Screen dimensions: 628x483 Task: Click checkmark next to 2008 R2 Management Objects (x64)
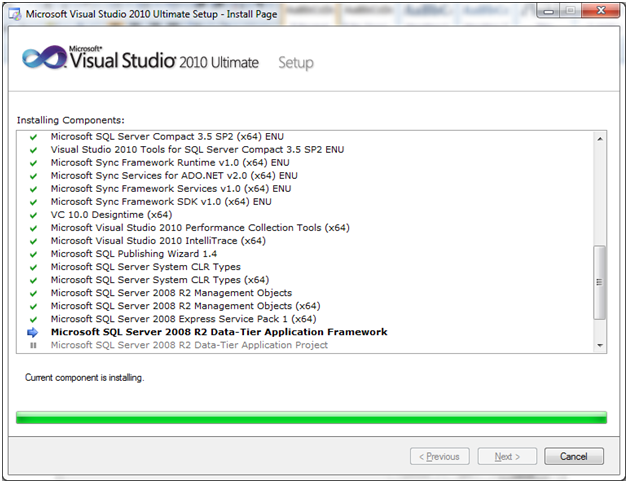click(33, 306)
